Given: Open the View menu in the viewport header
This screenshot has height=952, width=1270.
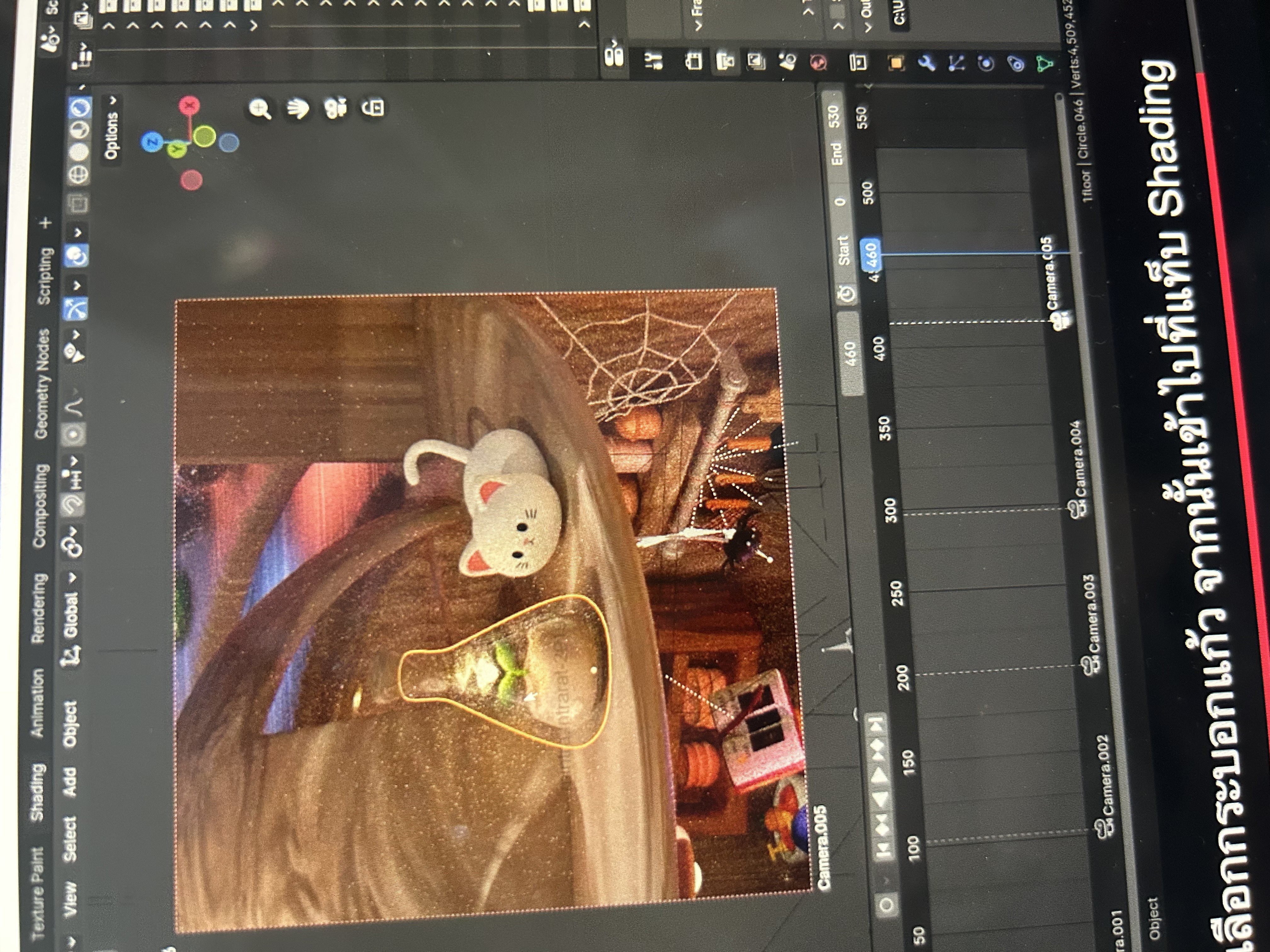Looking at the screenshot, I should (70, 899).
